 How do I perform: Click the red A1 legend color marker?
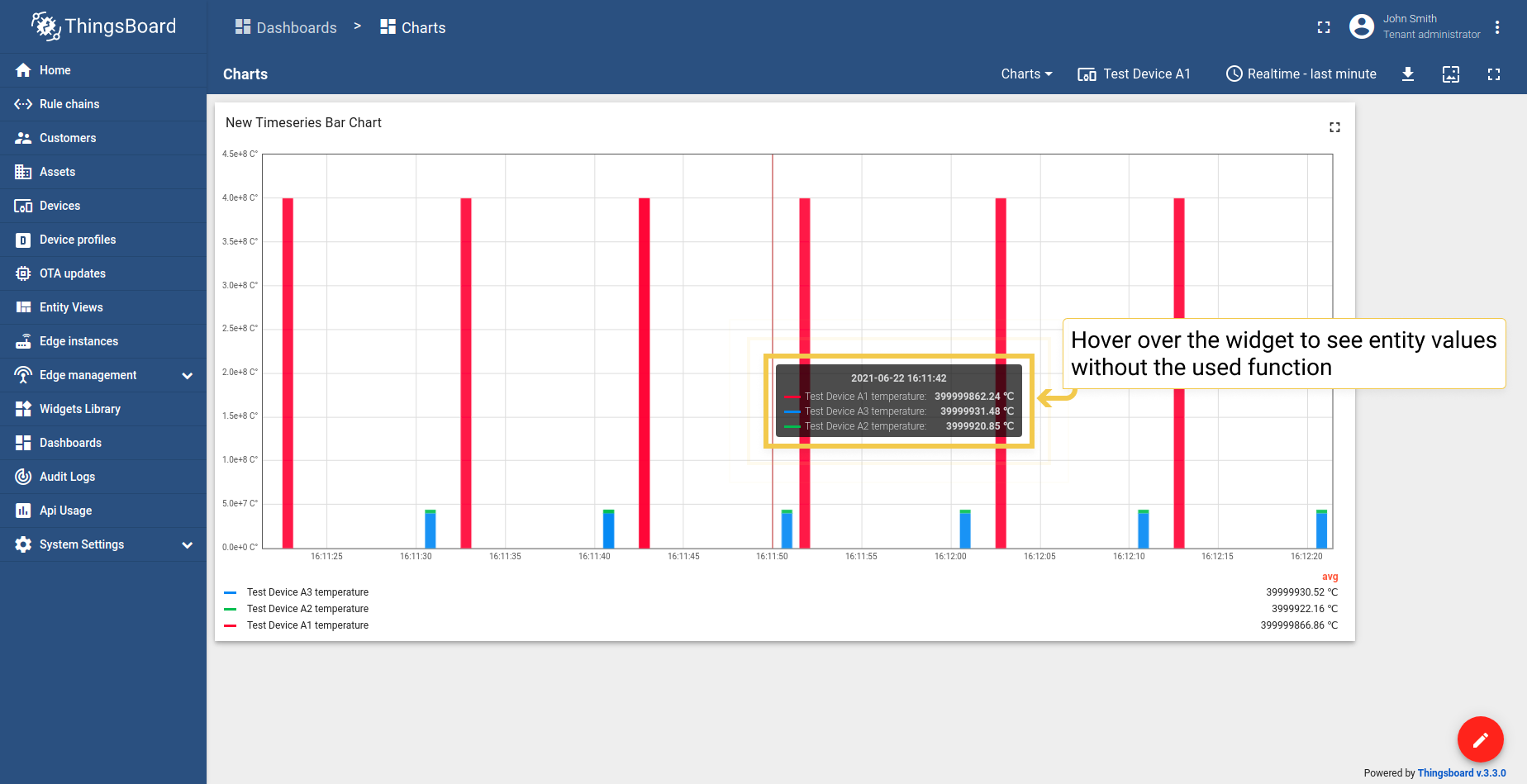[x=231, y=625]
